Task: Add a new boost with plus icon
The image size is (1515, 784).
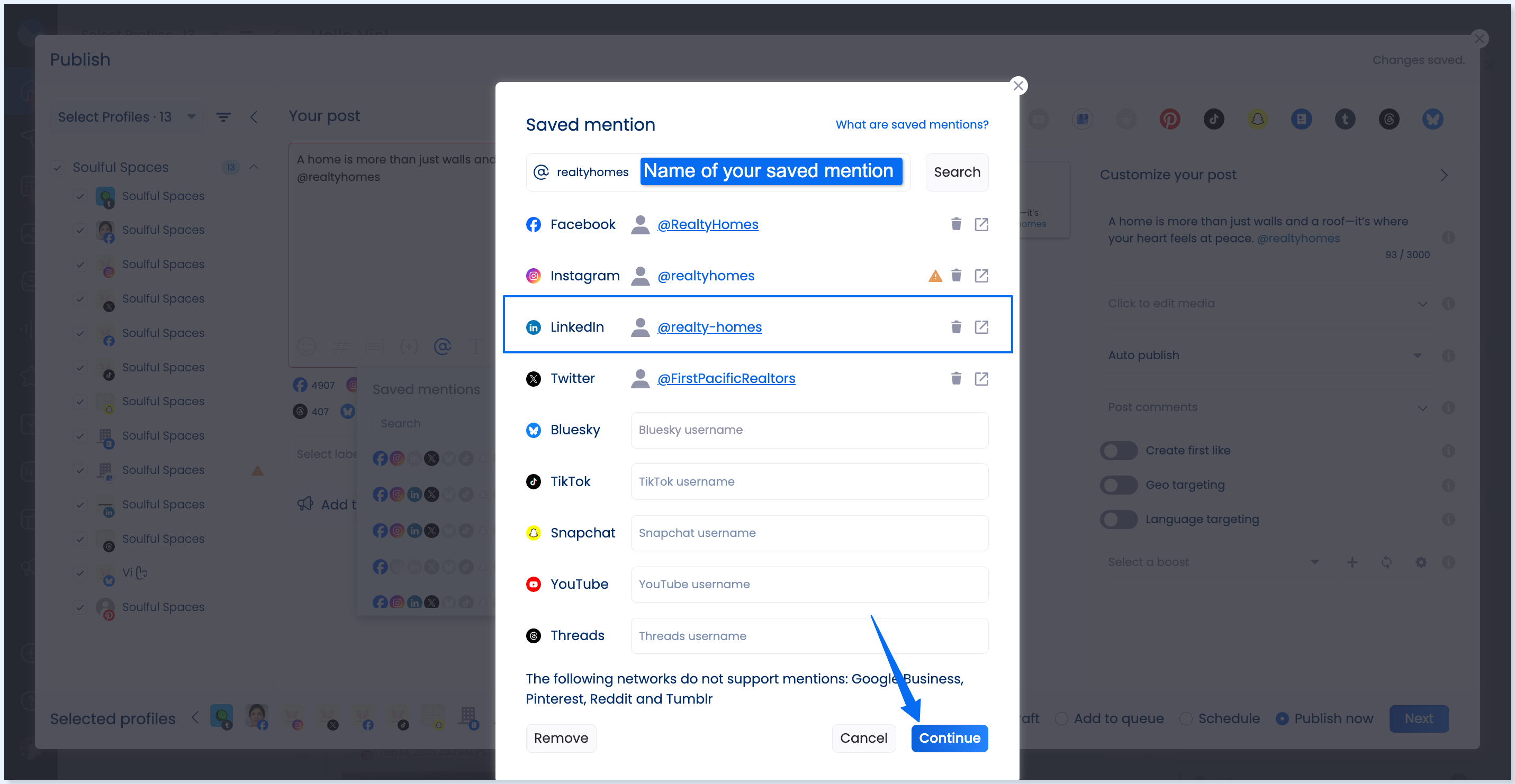Action: point(1351,562)
